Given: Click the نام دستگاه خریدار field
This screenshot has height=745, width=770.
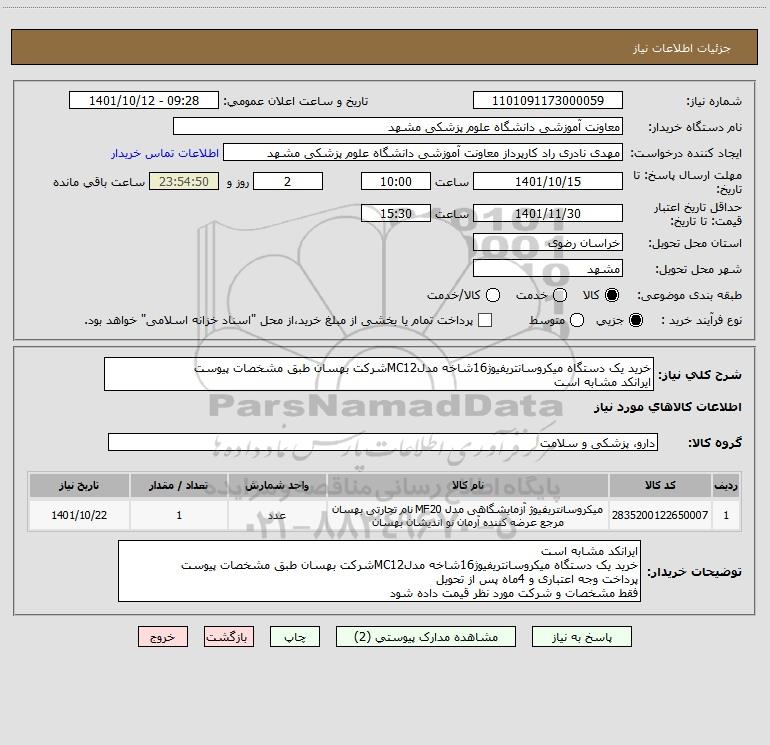Looking at the screenshot, I should coord(398,126).
